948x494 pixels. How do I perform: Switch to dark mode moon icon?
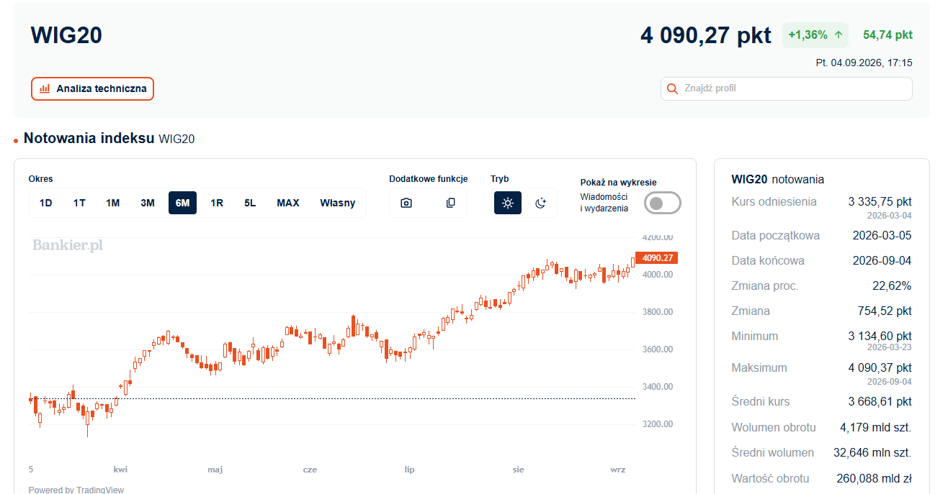coord(541,203)
